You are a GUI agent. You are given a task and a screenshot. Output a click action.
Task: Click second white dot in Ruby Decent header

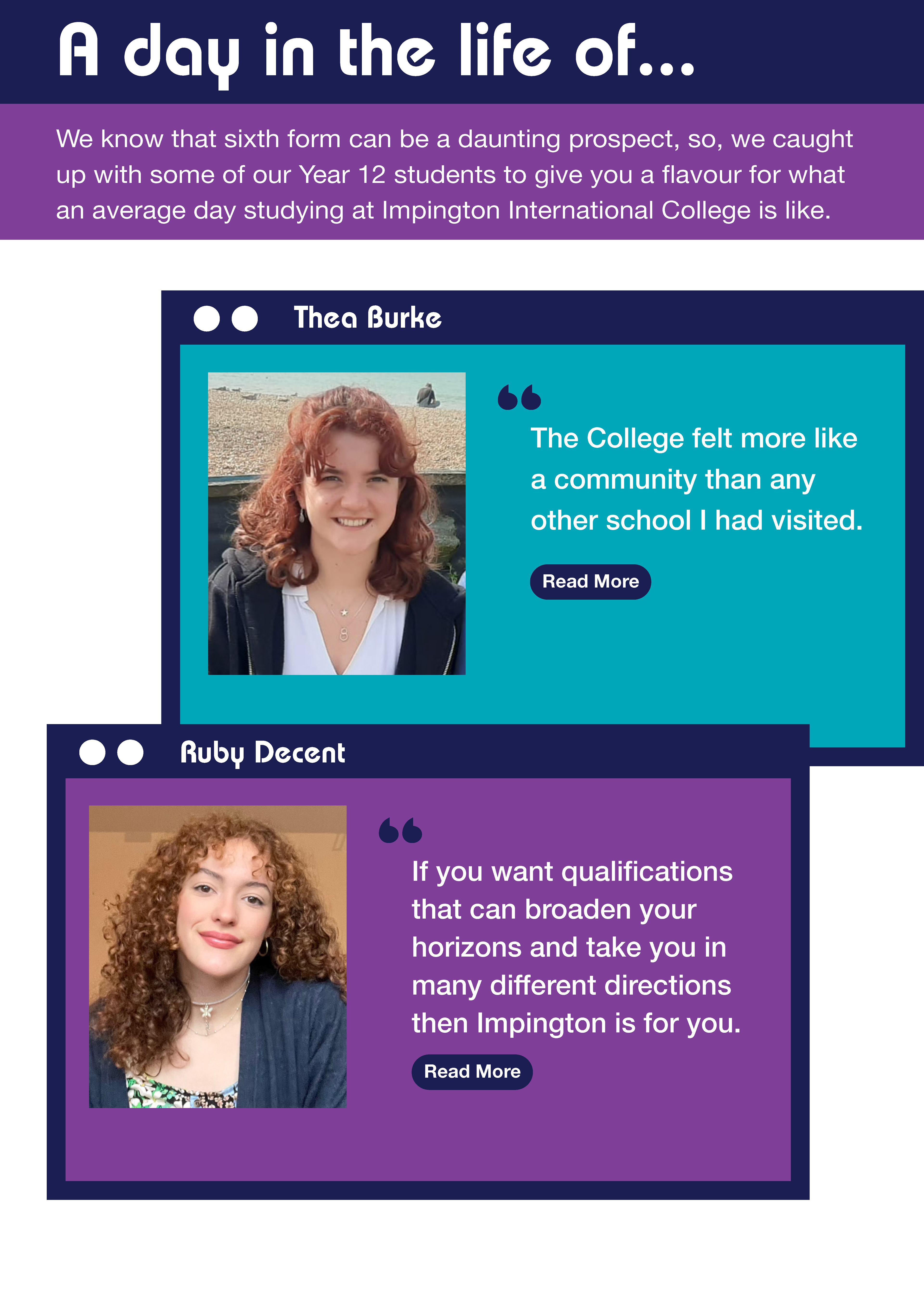(130, 753)
